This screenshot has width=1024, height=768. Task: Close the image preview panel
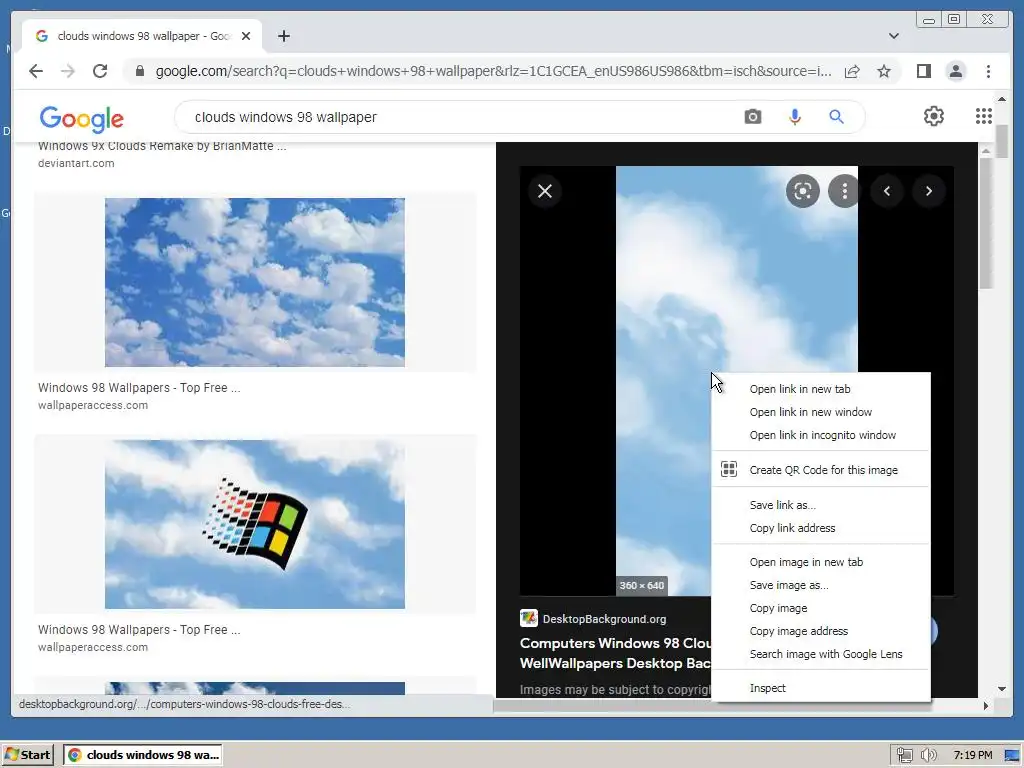(x=545, y=191)
